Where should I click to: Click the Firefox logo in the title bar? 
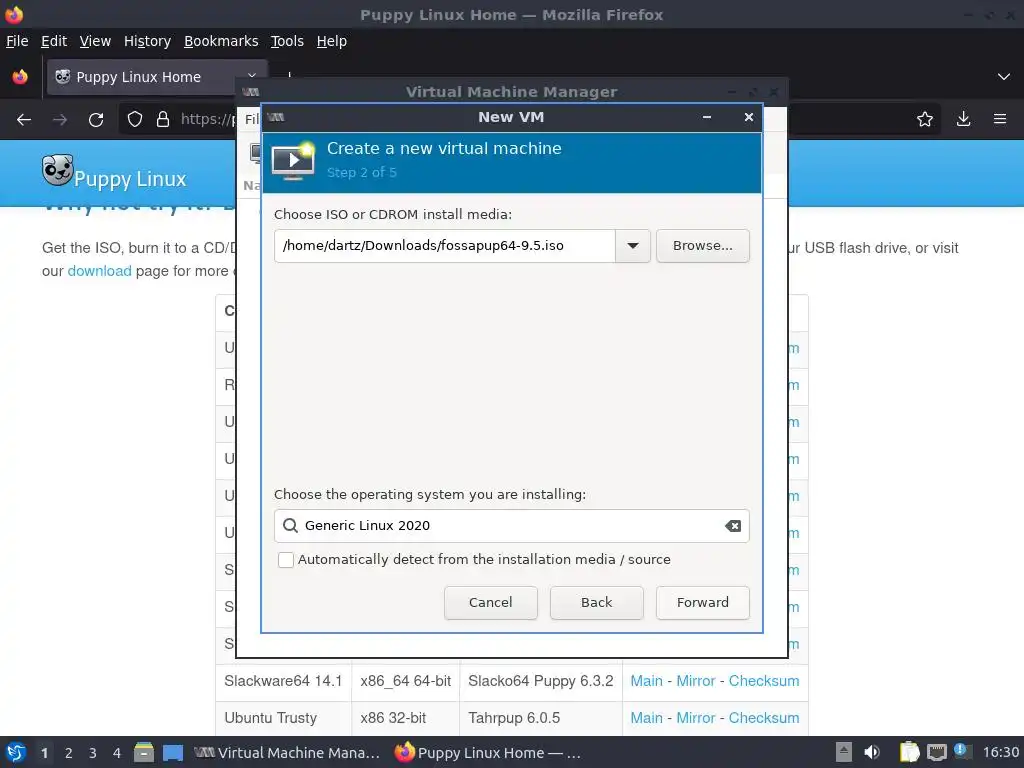14,14
